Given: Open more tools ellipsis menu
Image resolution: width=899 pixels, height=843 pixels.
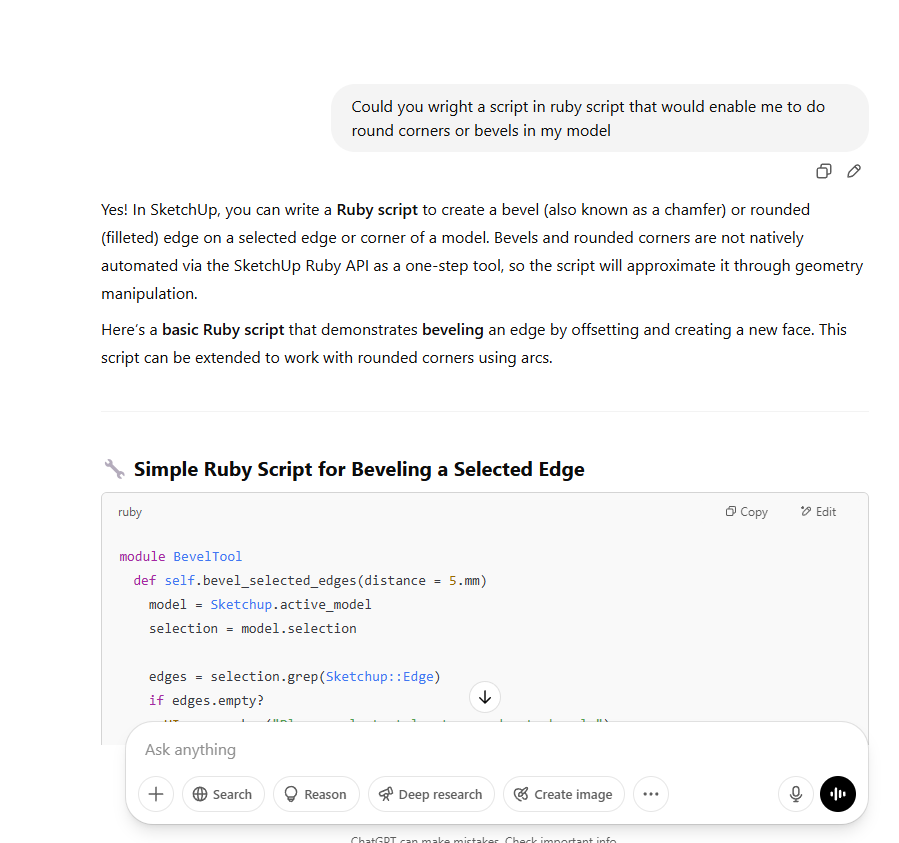Looking at the screenshot, I should coord(651,794).
